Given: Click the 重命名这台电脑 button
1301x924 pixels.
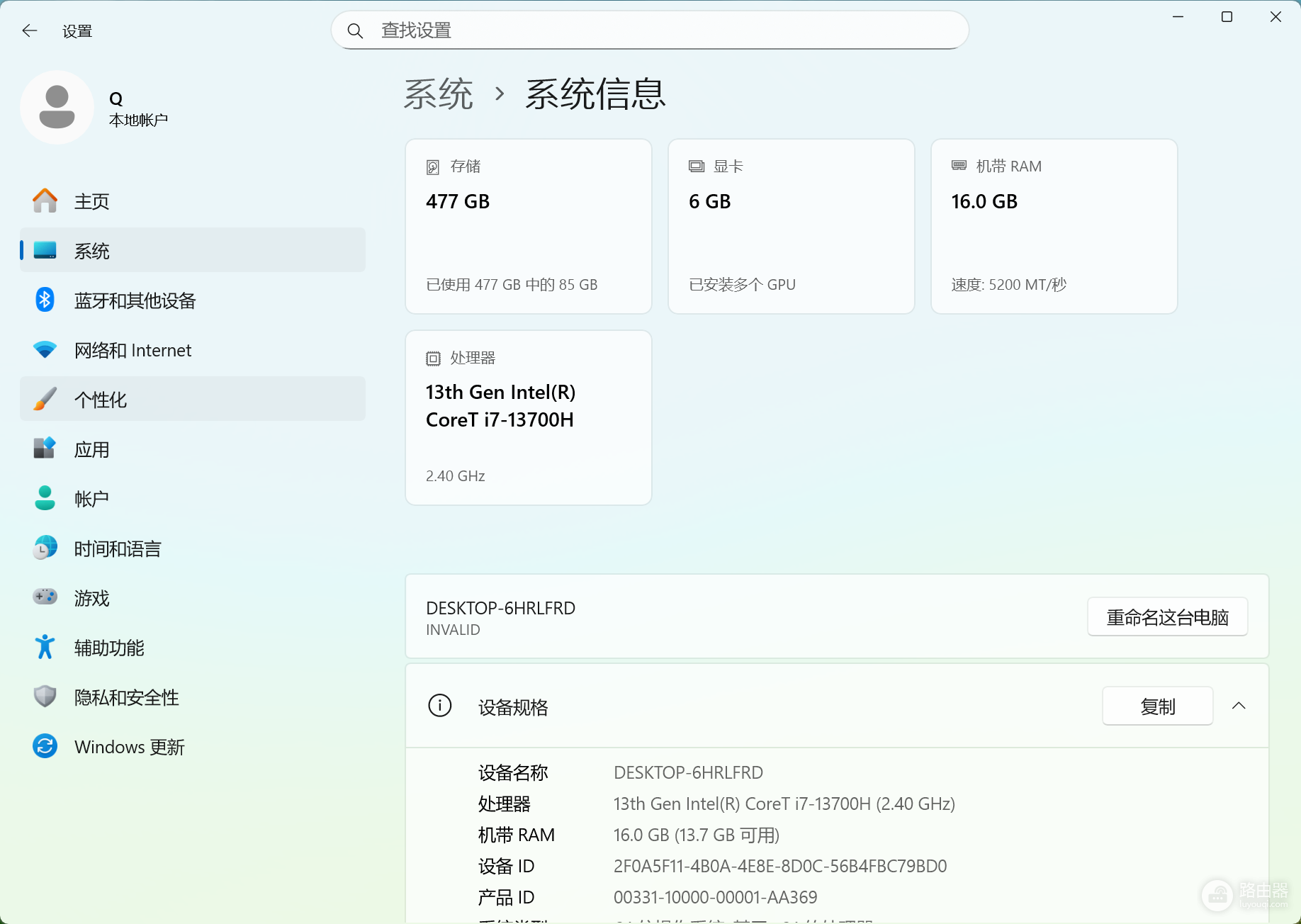Looking at the screenshot, I should [x=1167, y=617].
